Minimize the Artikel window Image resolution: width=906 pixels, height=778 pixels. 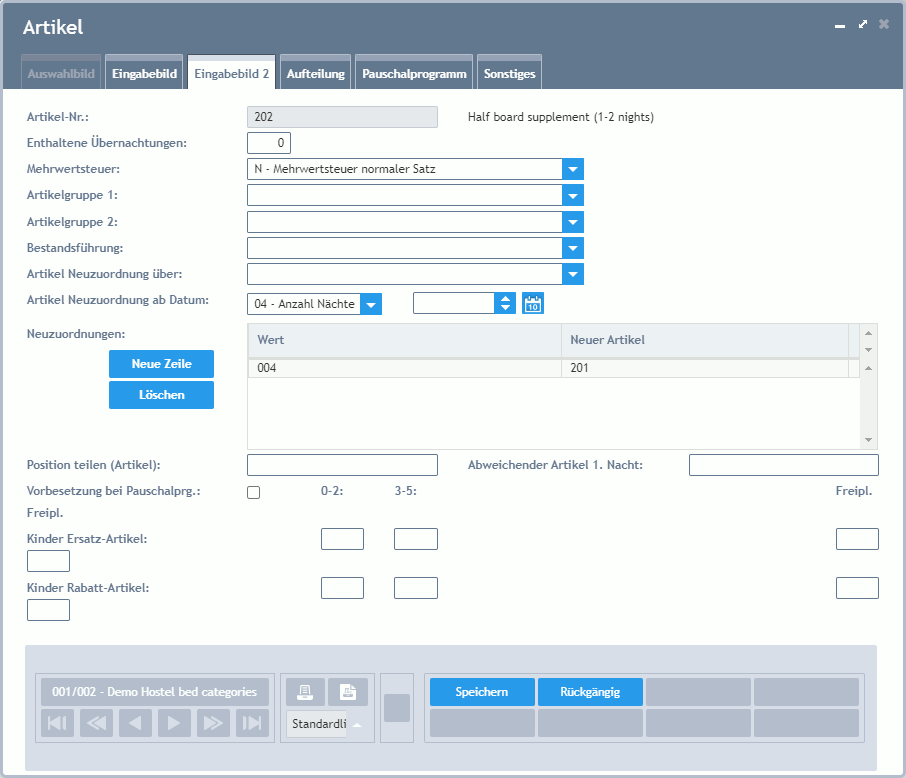pos(840,25)
